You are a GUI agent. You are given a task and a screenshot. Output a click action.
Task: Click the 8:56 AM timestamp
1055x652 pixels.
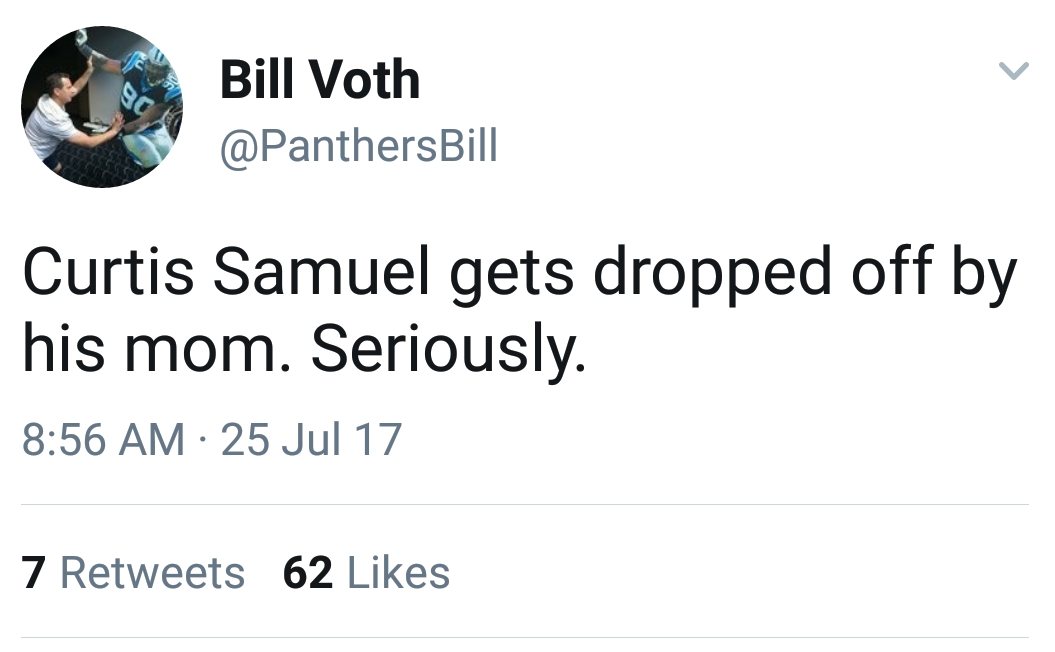103,439
